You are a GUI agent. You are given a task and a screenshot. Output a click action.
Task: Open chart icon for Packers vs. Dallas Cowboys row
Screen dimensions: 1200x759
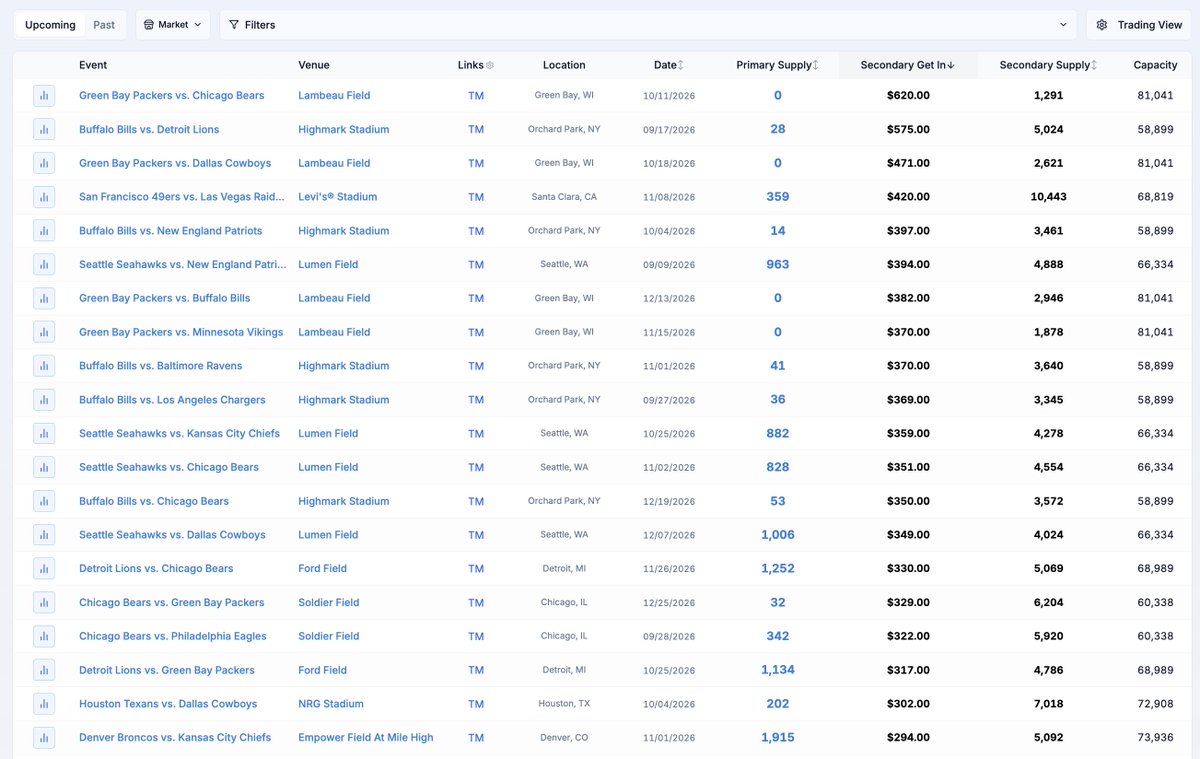click(x=44, y=163)
